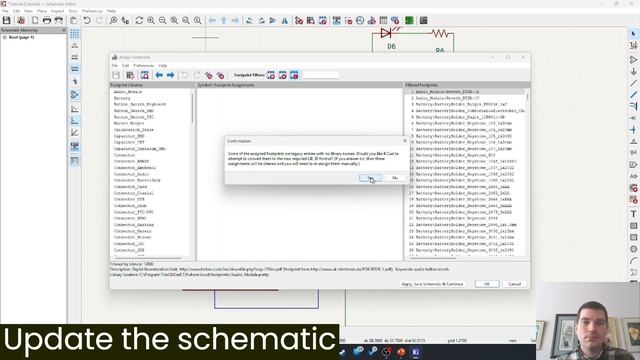Open Place menu in Schematic Editor
This screenshot has height=360, width=640.
point(42,11)
